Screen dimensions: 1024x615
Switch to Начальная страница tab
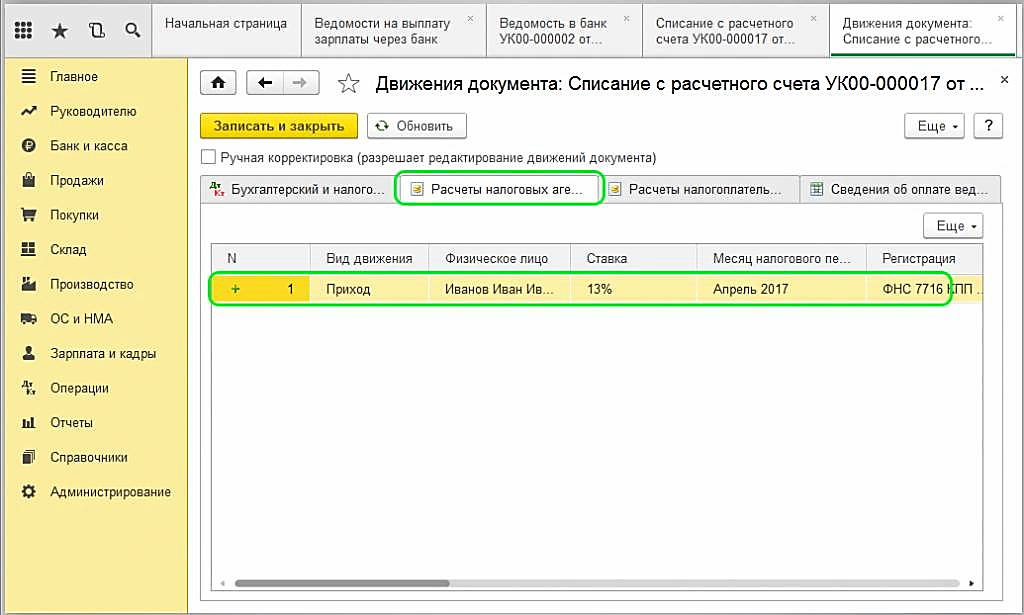(226, 31)
